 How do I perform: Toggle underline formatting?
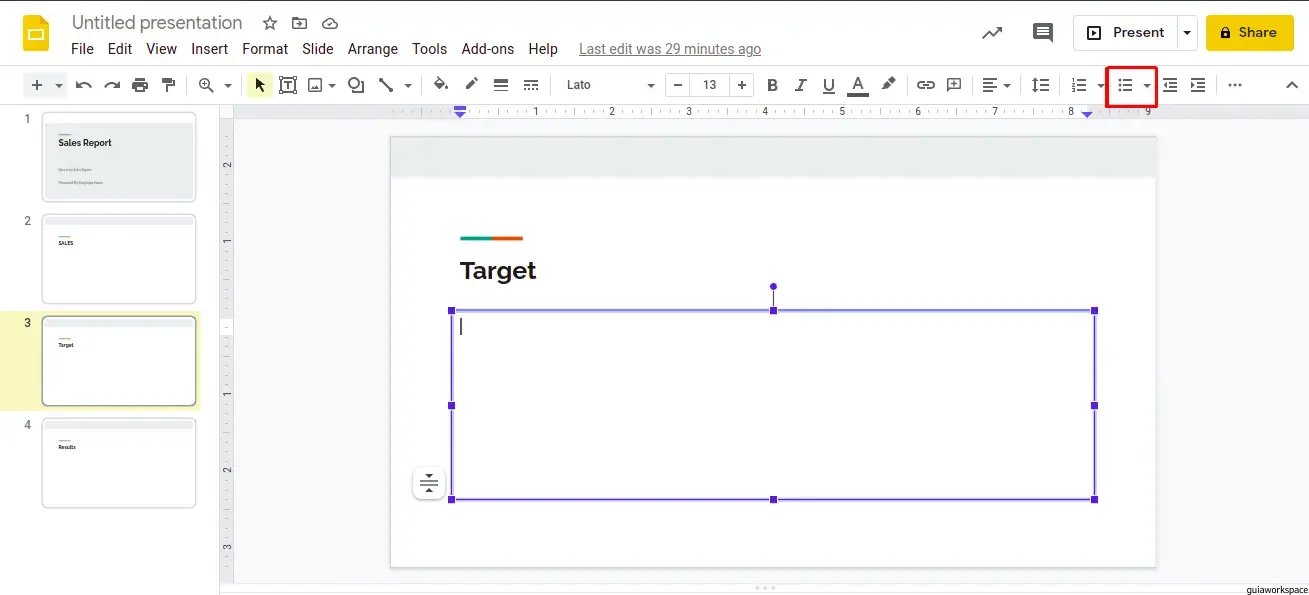pyautogui.click(x=828, y=85)
